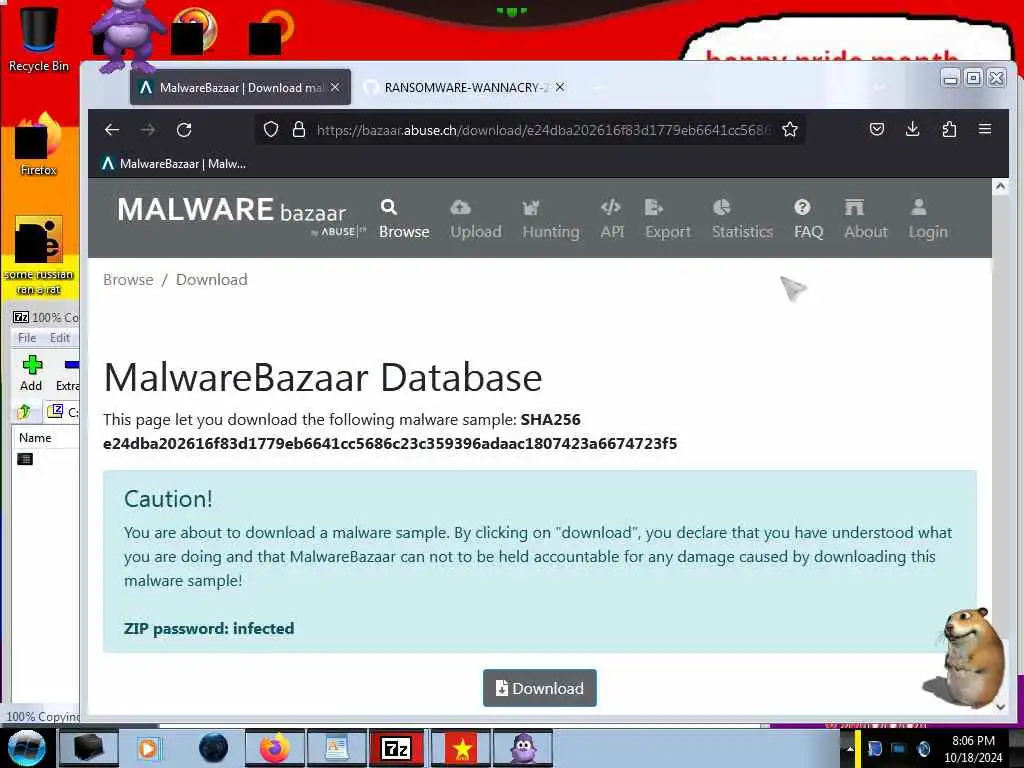
Task: Open the document editor taskbar button
Action: 336,748
